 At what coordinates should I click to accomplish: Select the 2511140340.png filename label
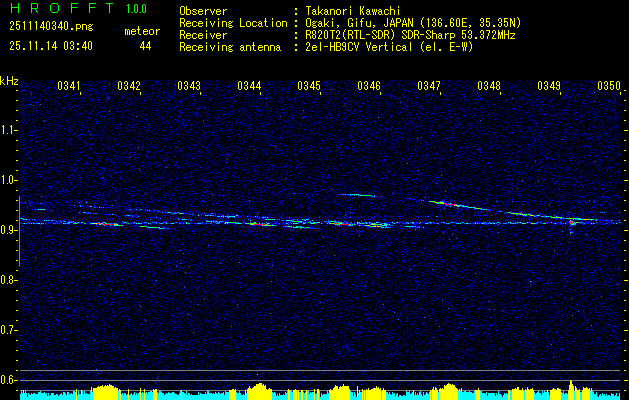click(50, 27)
